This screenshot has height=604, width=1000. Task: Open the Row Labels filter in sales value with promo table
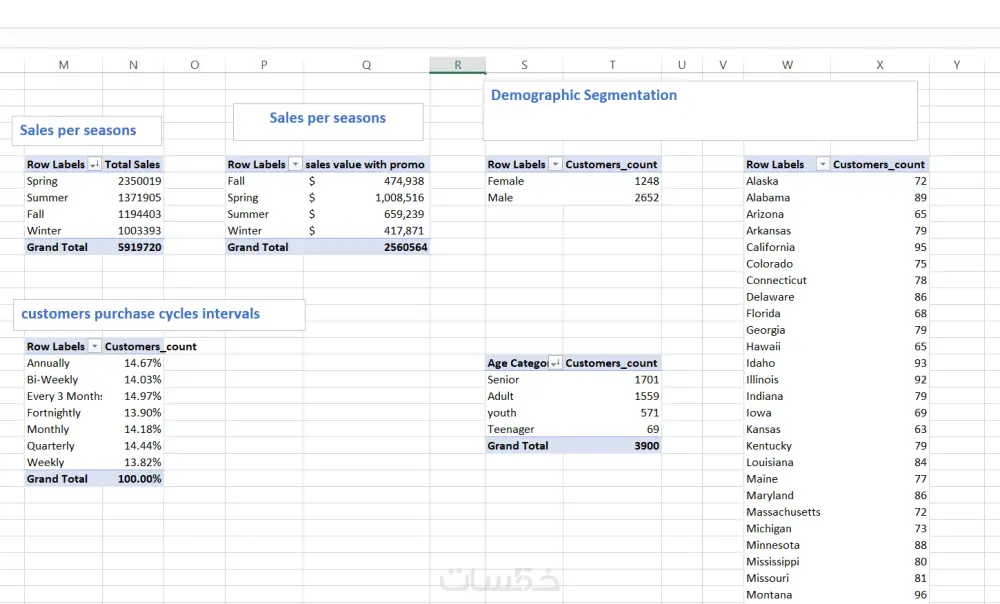click(295, 164)
